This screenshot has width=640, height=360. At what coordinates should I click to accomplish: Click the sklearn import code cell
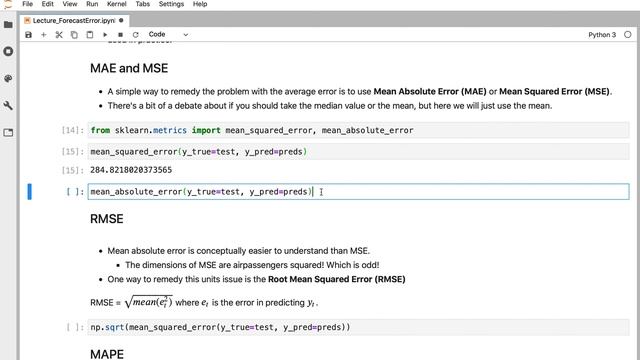tap(358, 130)
